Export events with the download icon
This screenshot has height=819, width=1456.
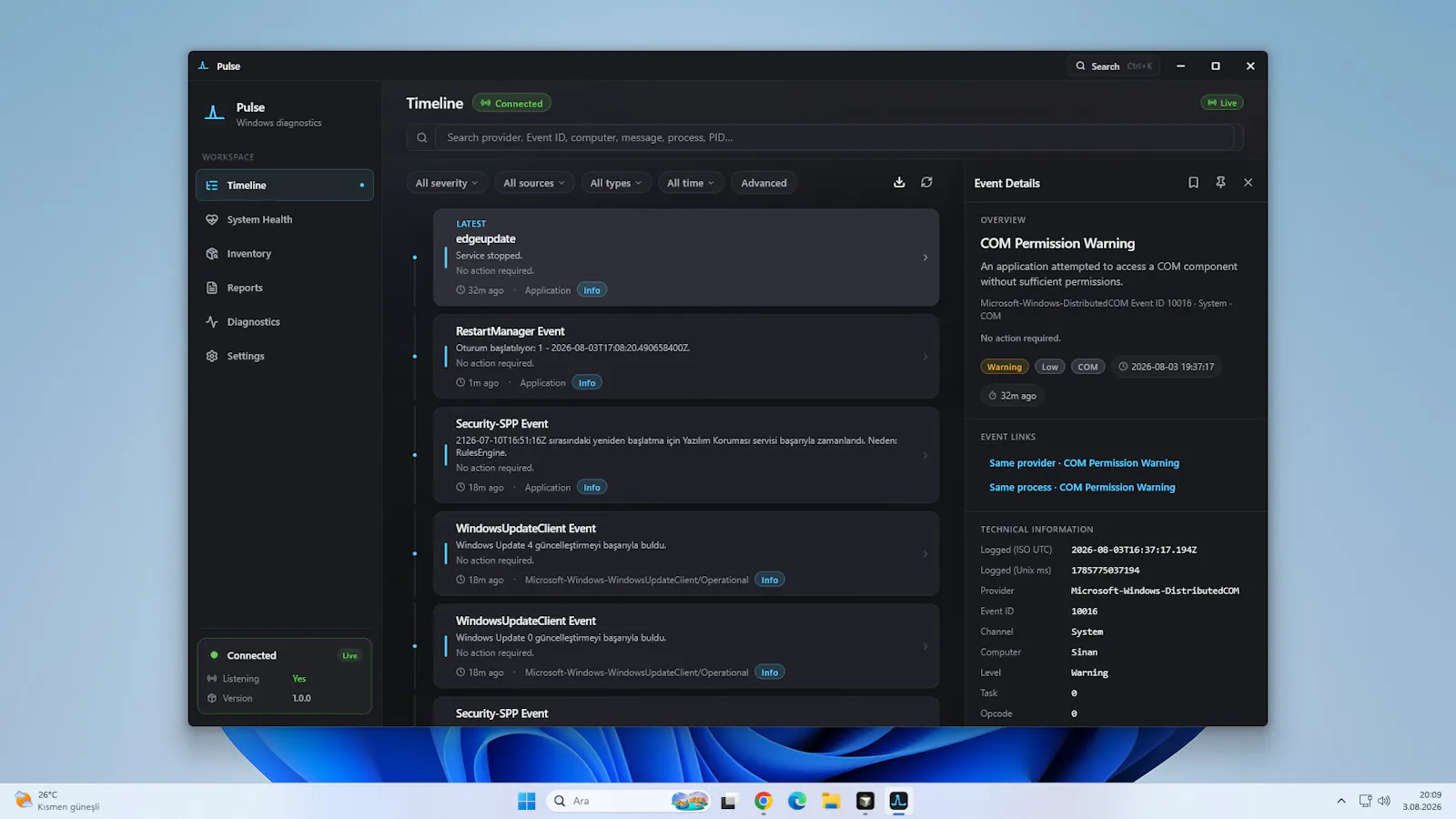[899, 182]
